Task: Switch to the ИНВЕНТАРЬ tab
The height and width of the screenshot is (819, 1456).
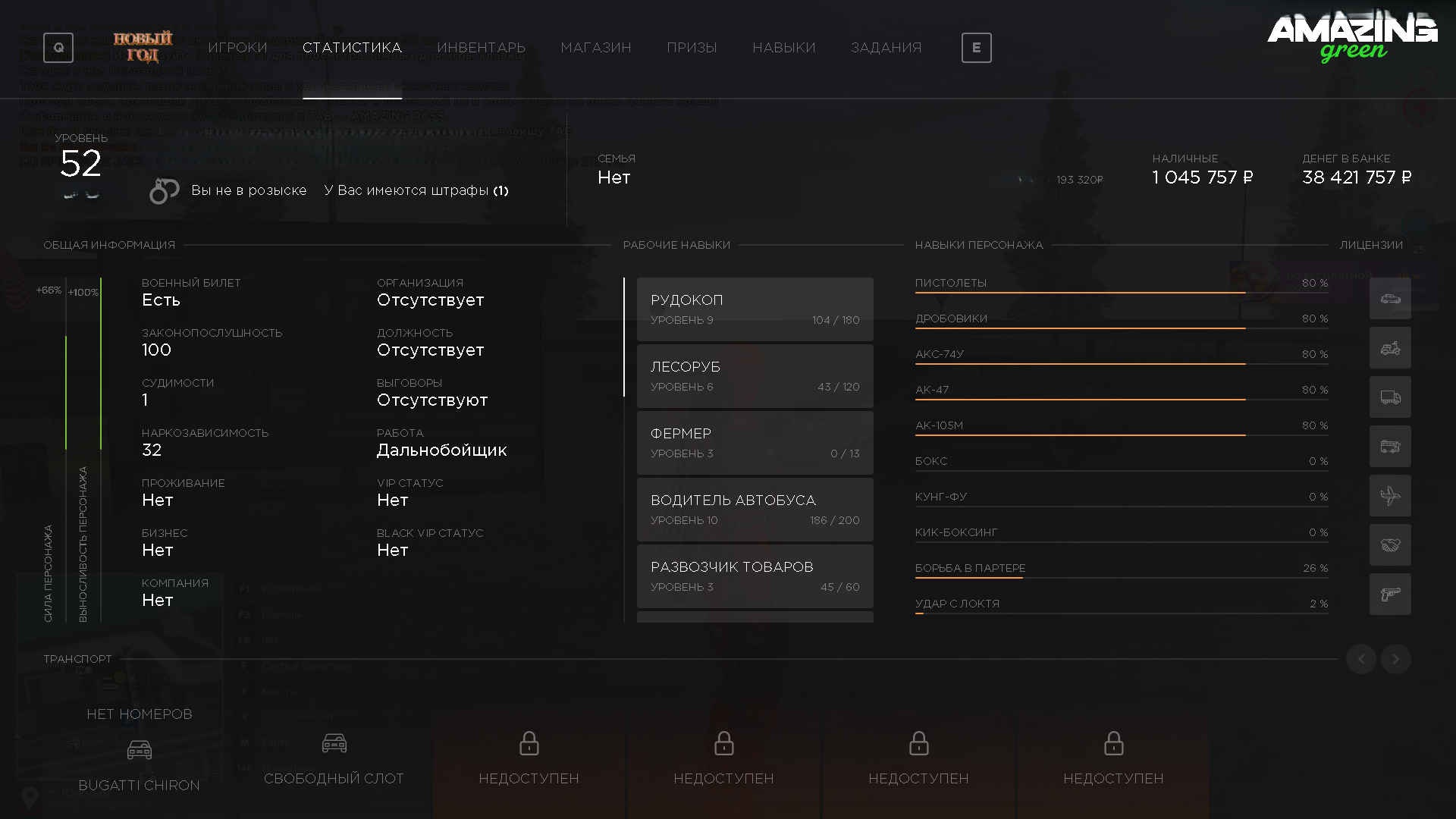Action: (481, 48)
